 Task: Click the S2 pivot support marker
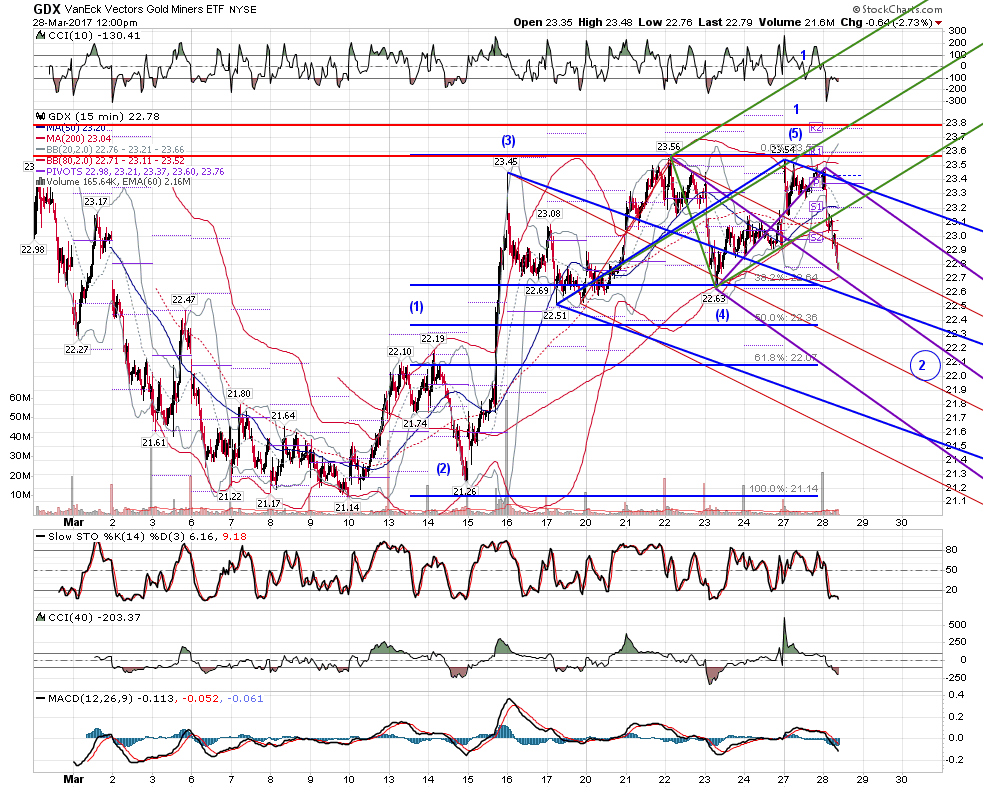815,237
